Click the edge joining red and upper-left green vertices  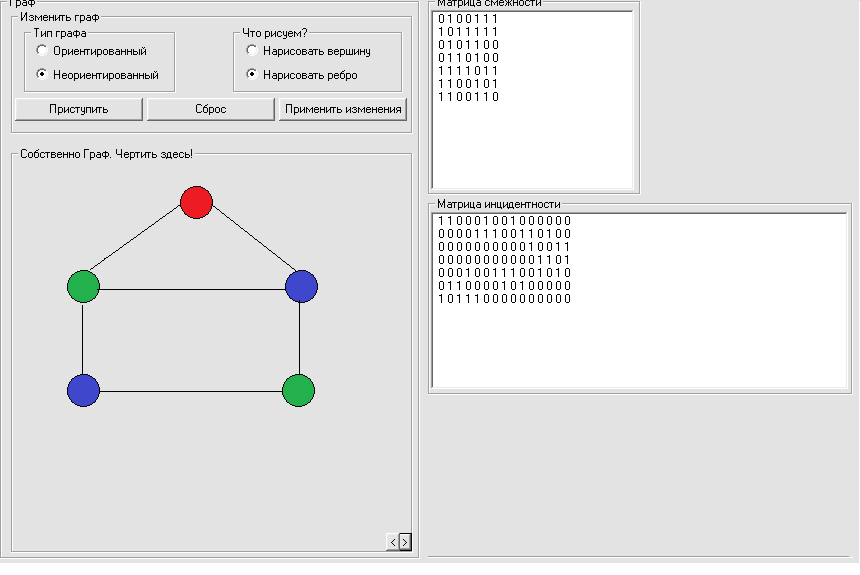pyautogui.click(x=138, y=245)
